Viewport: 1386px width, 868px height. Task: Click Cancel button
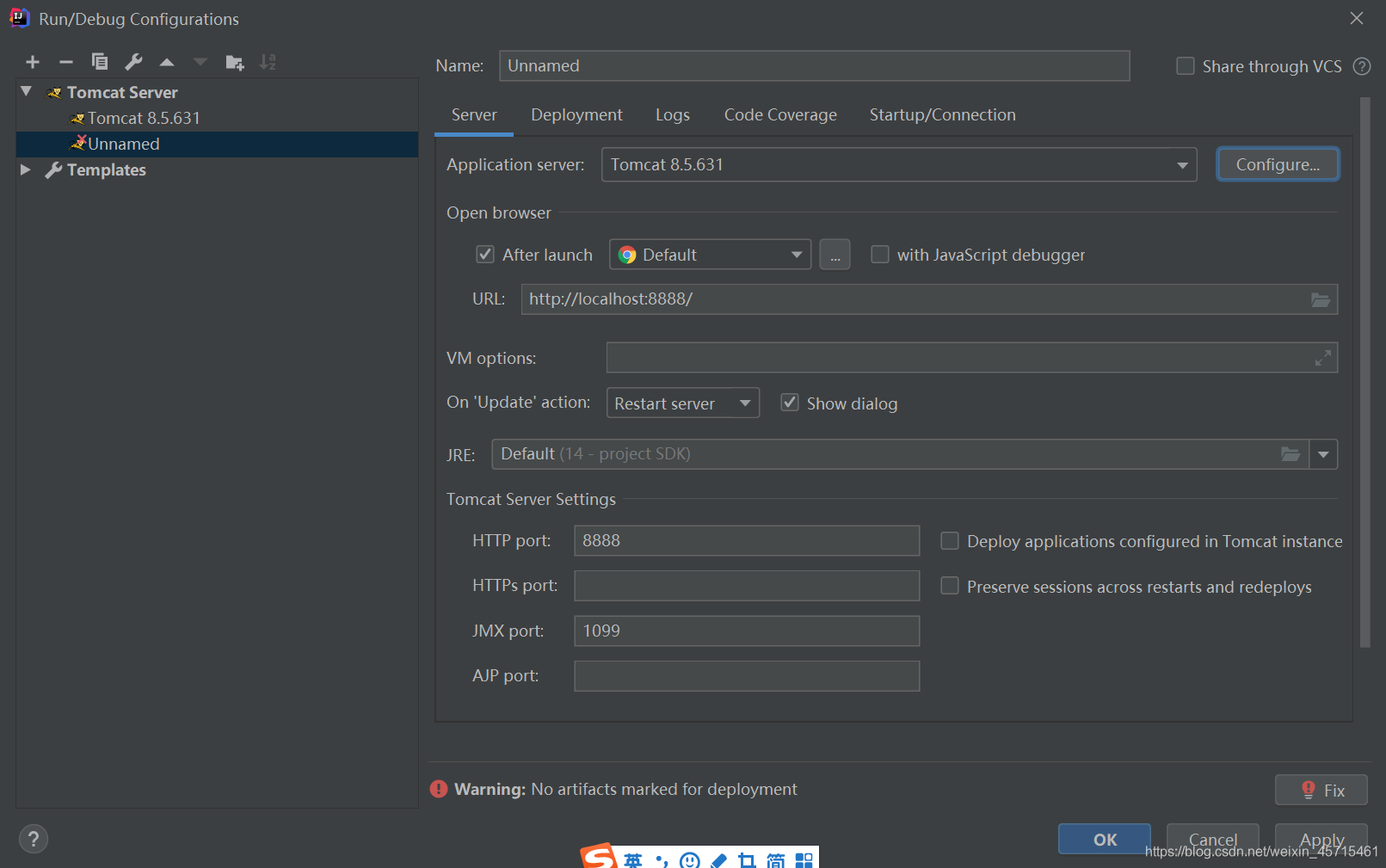pyautogui.click(x=1213, y=839)
